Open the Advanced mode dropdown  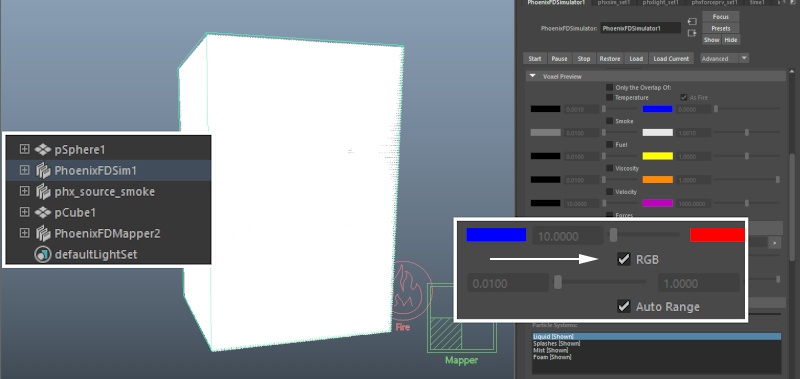(724, 58)
